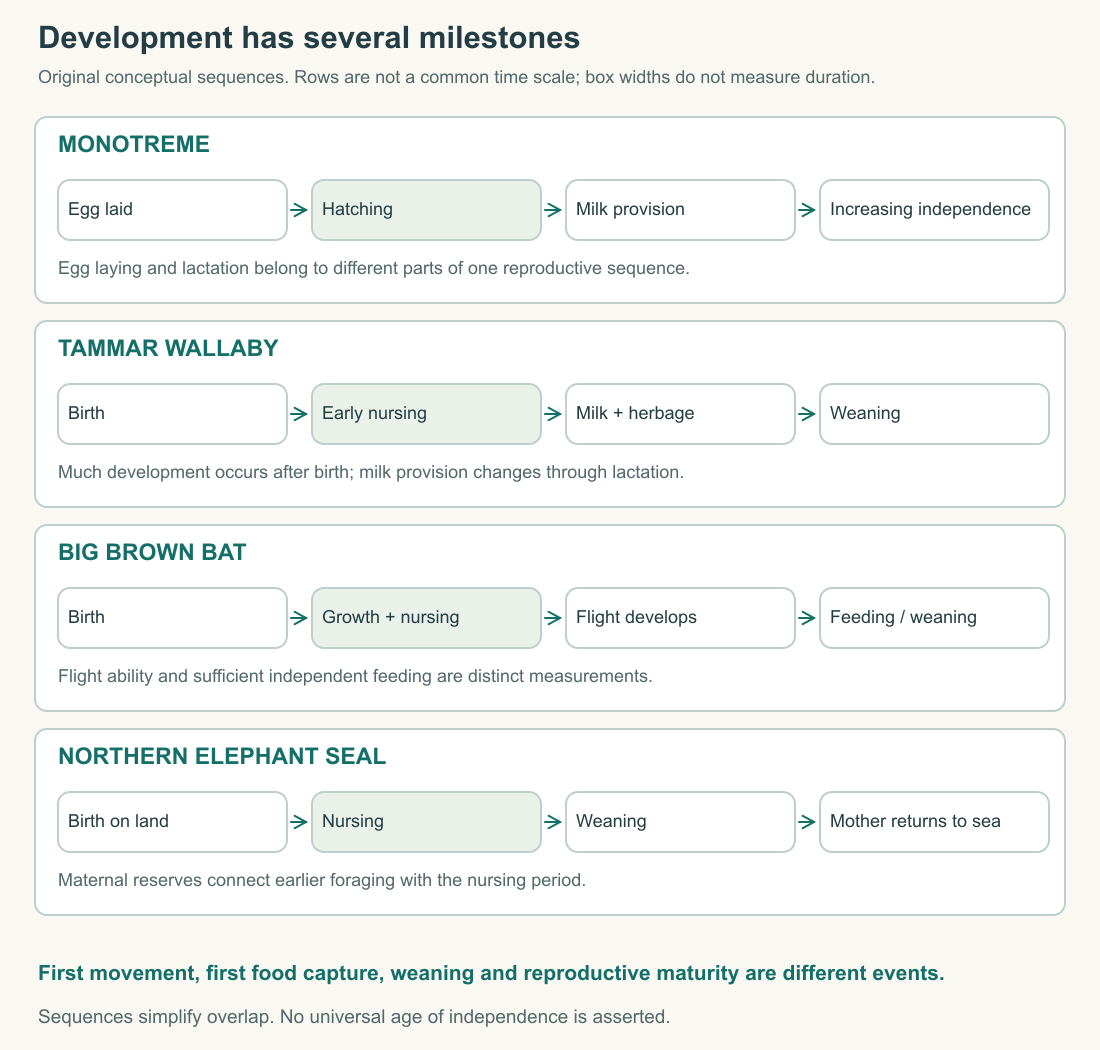The width and height of the screenshot is (1100, 1050).
Task: Select the Milk + herbage box
Action: coord(680,414)
